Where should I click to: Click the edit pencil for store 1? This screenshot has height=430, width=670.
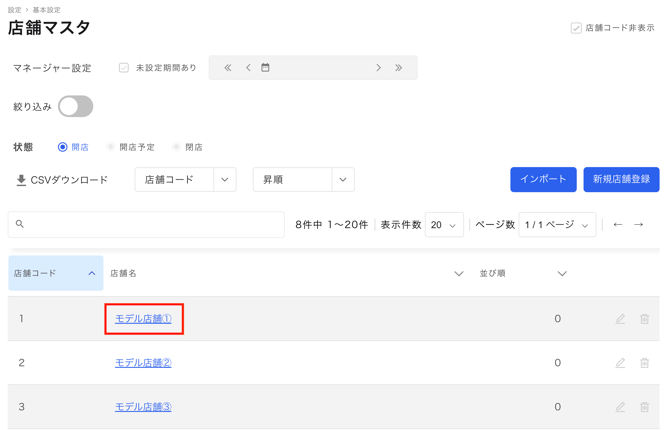pos(620,319)
